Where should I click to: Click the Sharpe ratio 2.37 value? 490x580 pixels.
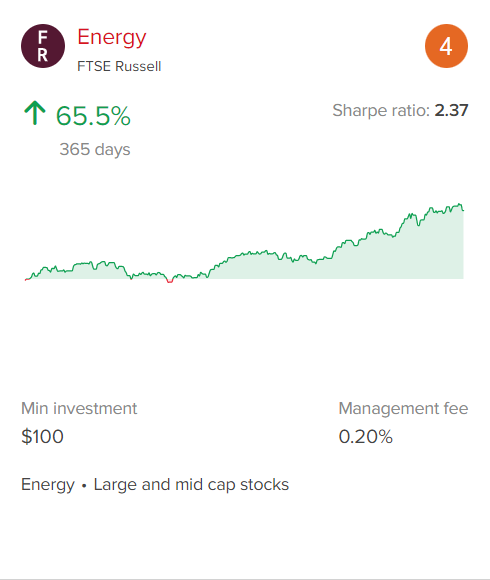pos(451,110)
